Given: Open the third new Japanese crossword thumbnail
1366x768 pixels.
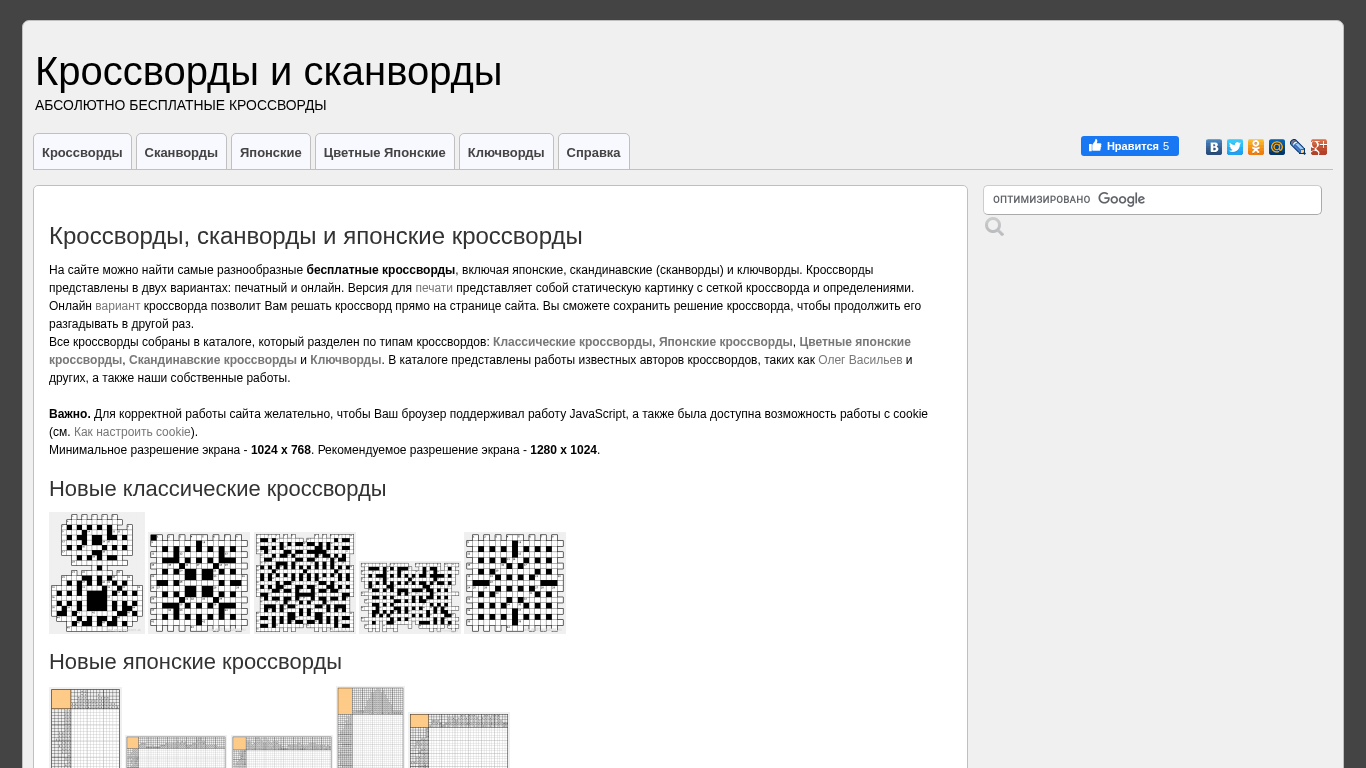Looking at the screenshot, I should click(282, 752).
